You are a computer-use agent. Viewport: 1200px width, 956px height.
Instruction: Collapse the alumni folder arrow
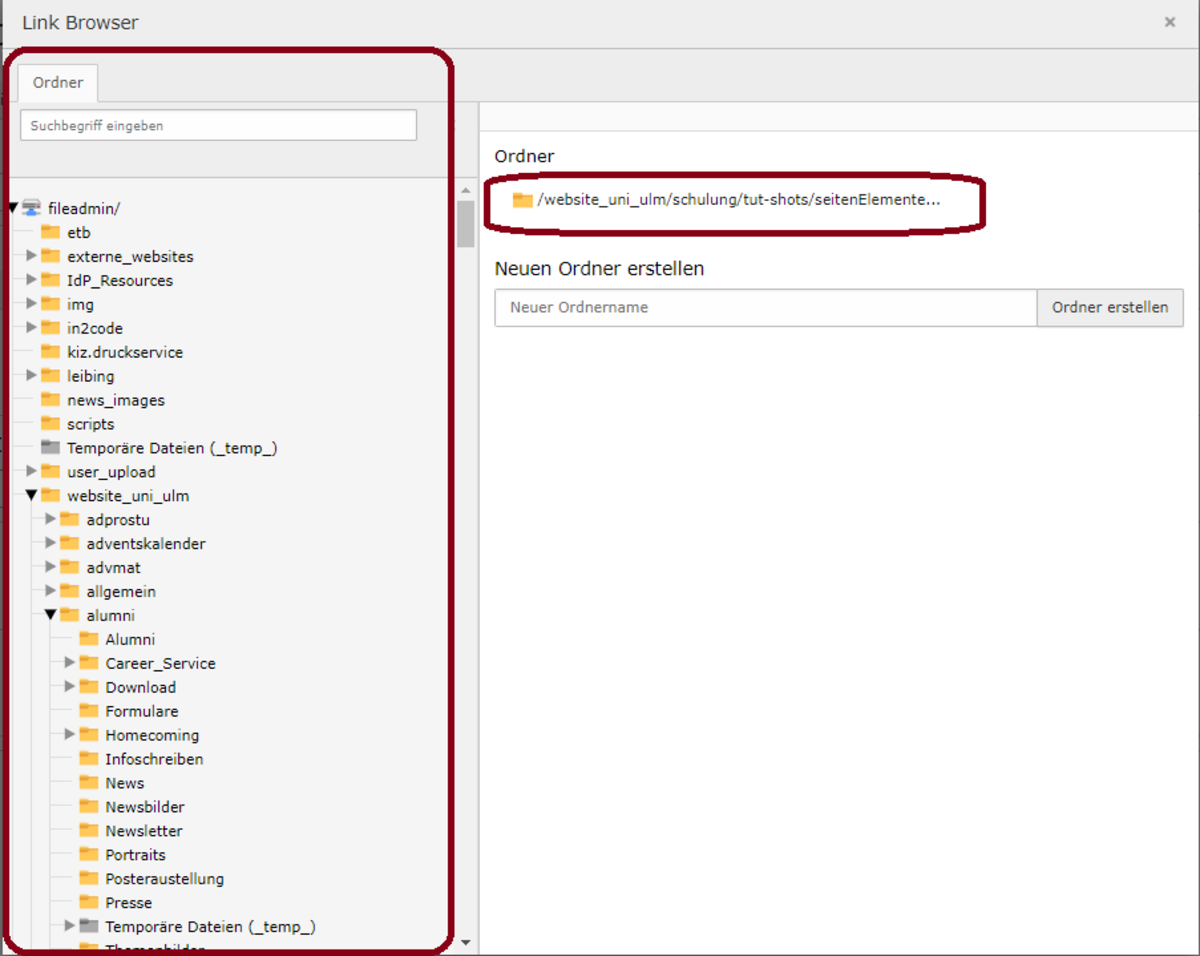50,615
